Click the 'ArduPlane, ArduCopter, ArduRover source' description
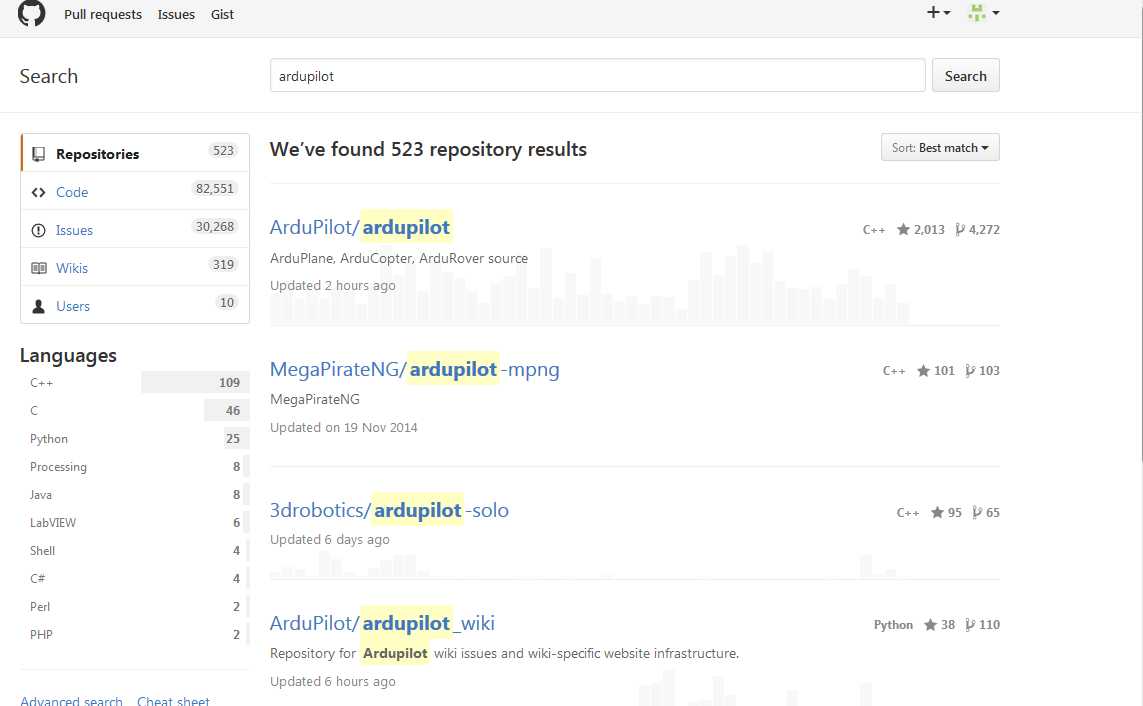 click(x=399, y=258)
